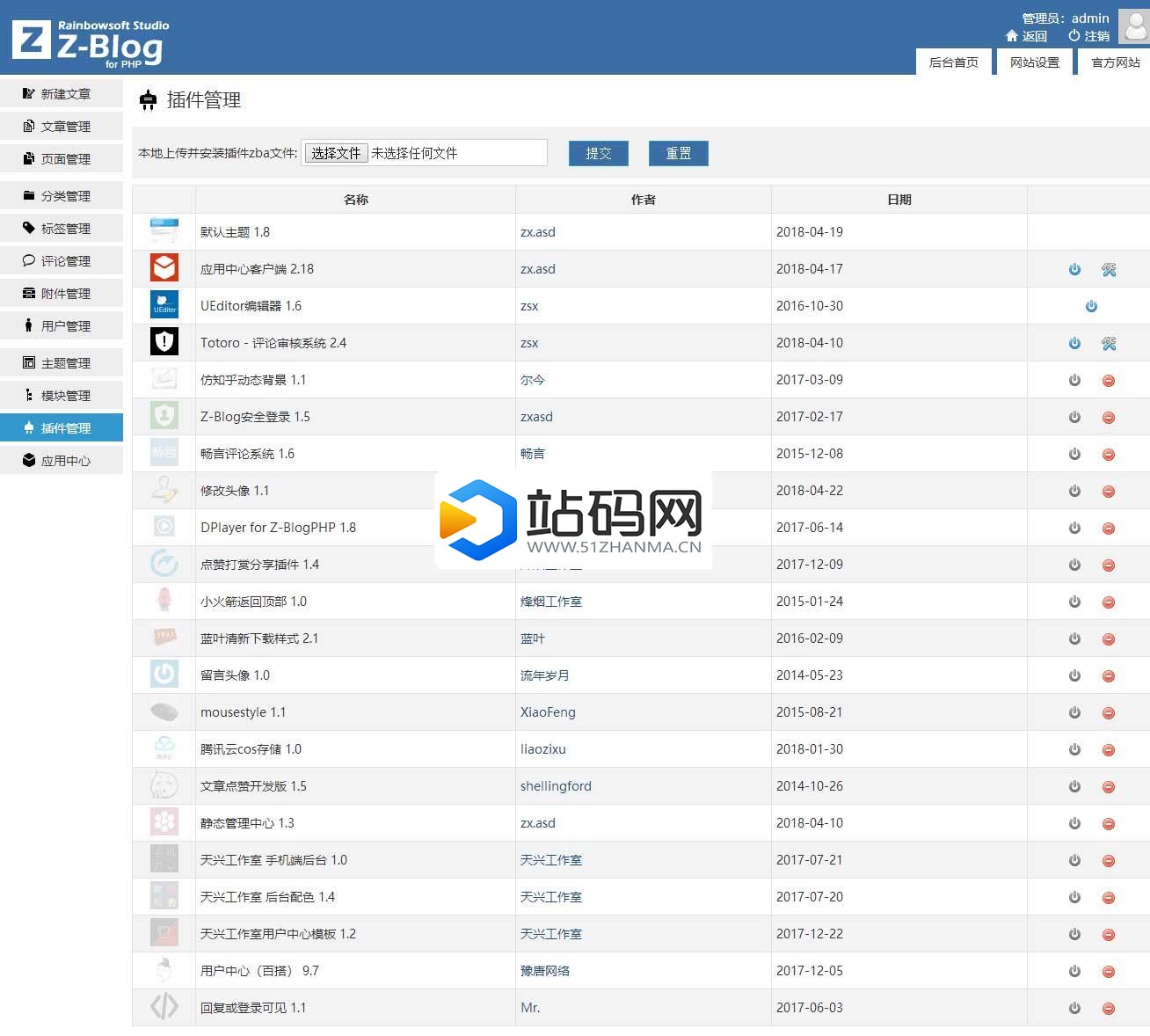The width and height of the screenshot is (1150, 1036).
Task: Delete the DPlayer for Z-BlogPHP plugin
Action: 1109,529
